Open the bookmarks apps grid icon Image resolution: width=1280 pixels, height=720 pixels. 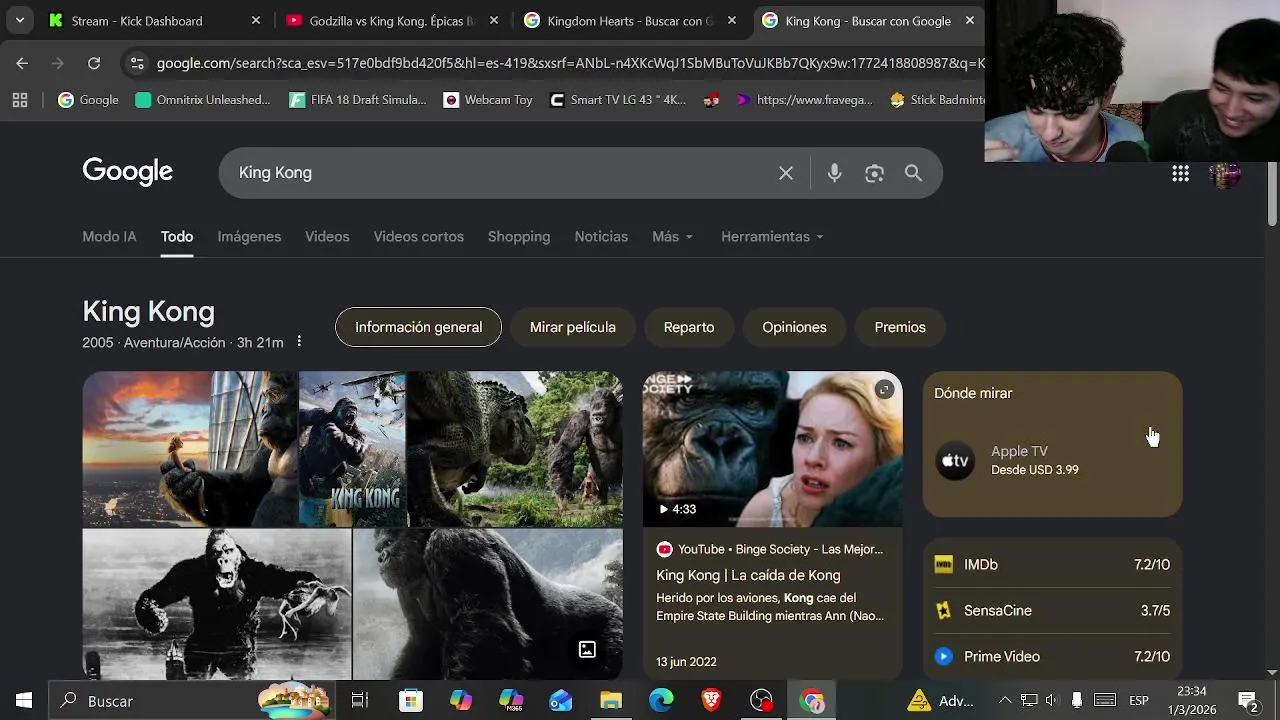[x=20, y=100]
